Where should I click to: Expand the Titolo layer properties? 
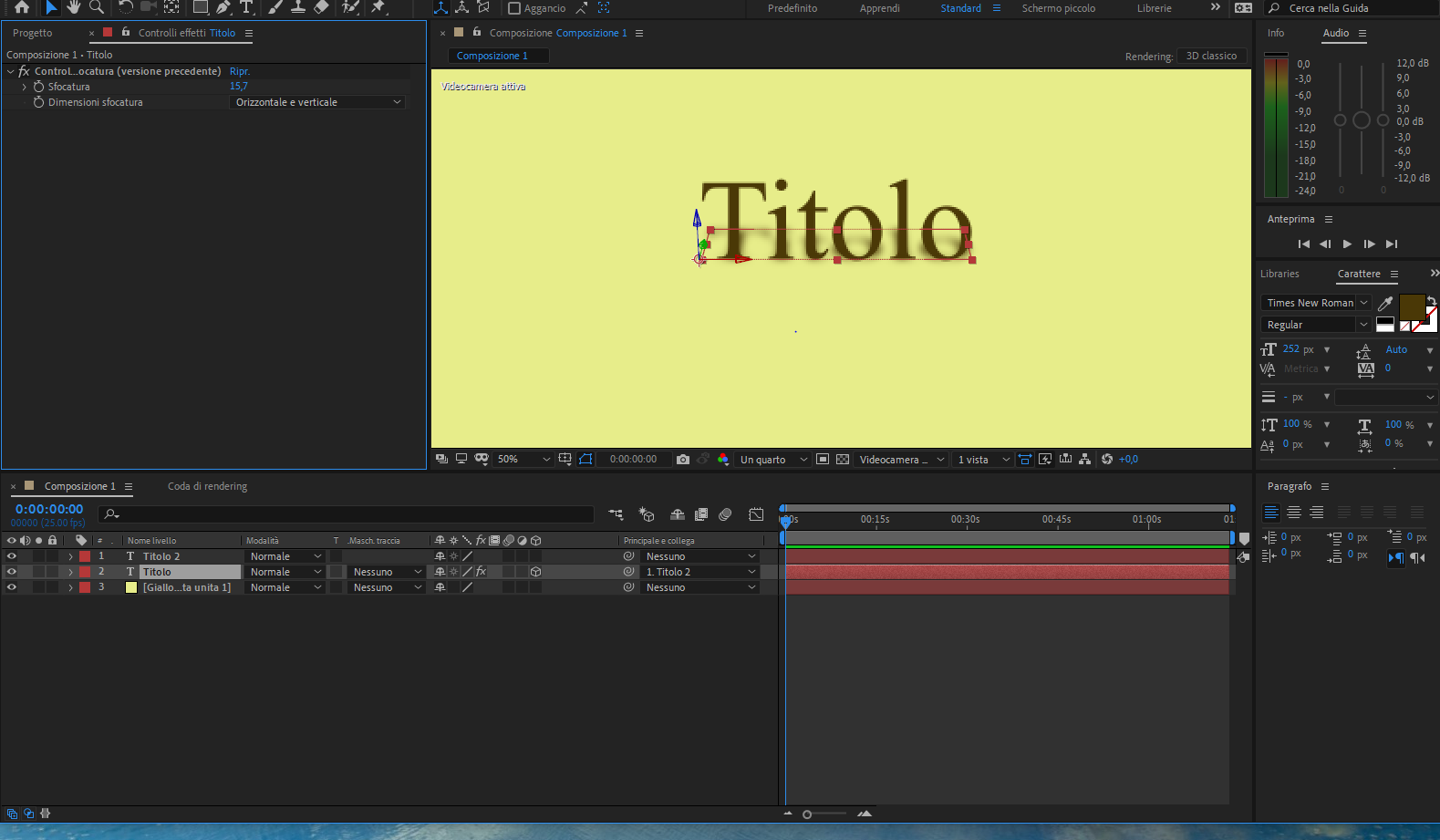click(70, 572)
